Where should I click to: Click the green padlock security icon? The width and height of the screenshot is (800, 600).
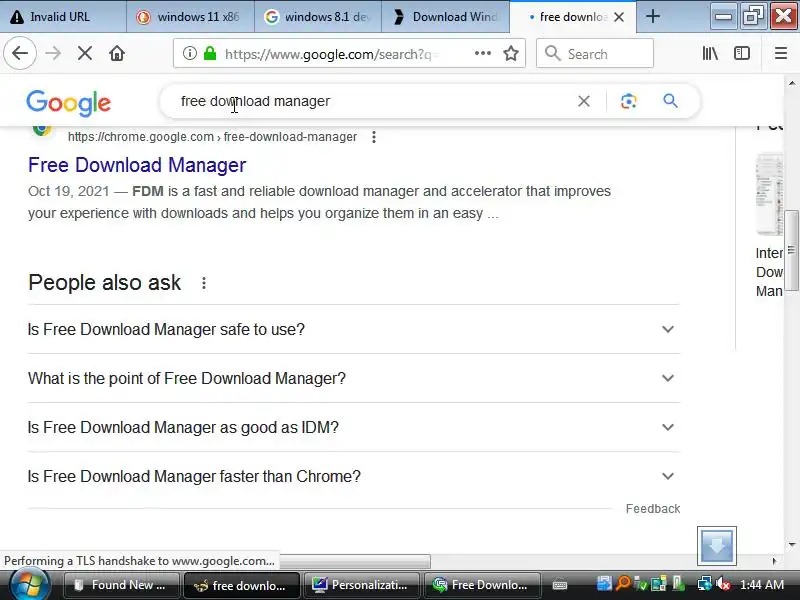click(x=210, y=53)
